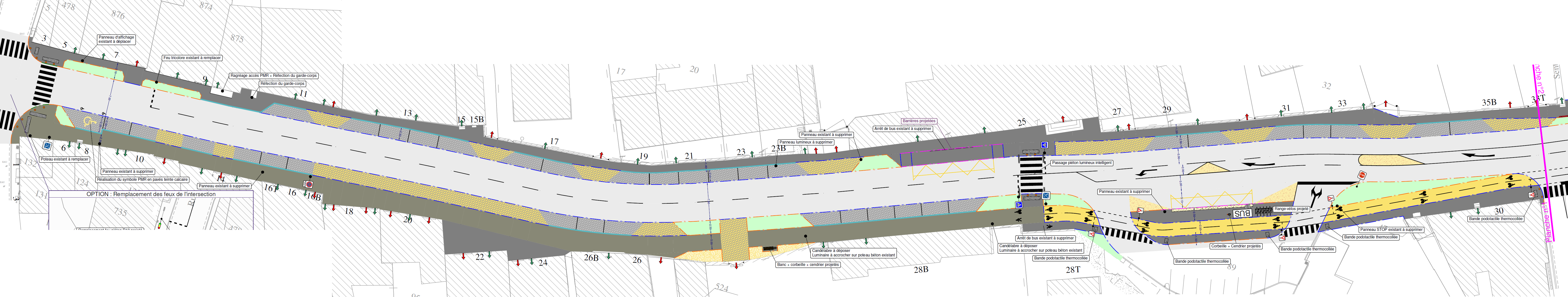Click the red STOP sign icon

point(1362,175)
